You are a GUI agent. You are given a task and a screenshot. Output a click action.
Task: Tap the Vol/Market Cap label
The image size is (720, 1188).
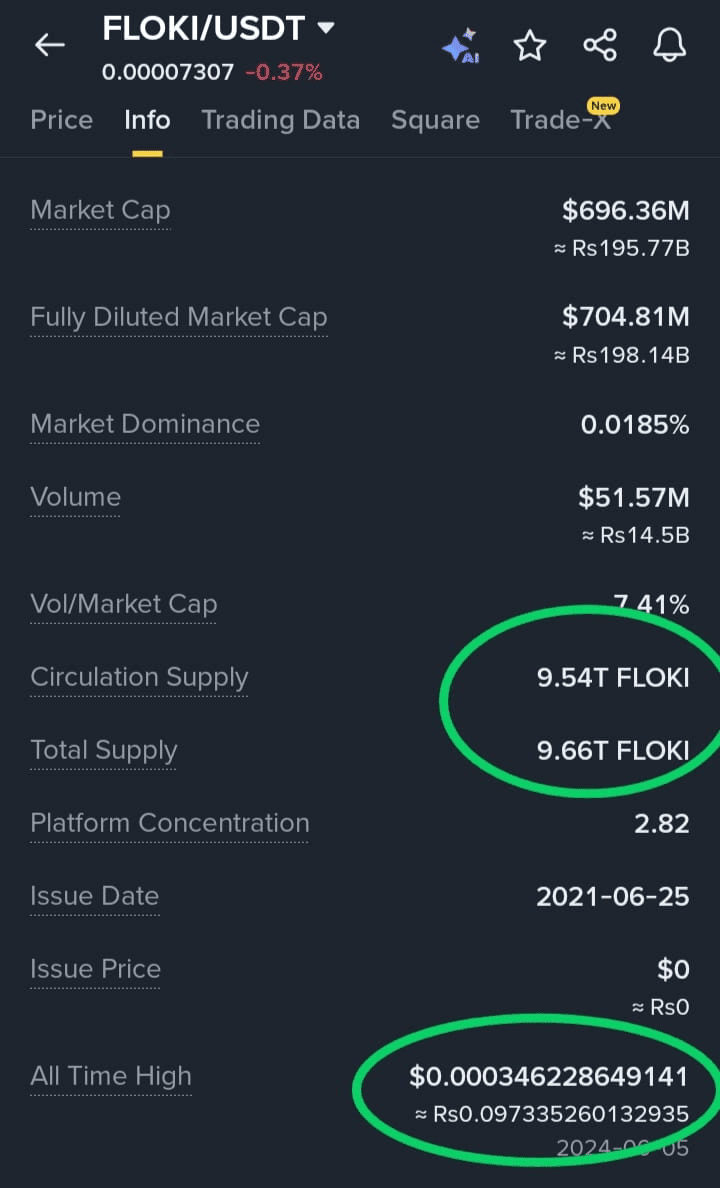click(x=123, y=604)
